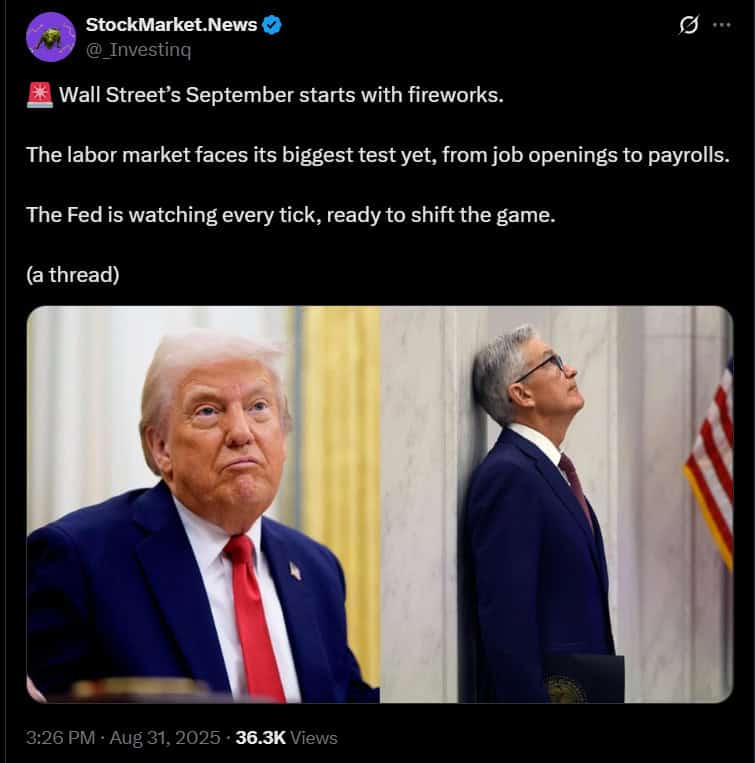
Task: Open the right photo of man against marble wall
Action: 557,504
